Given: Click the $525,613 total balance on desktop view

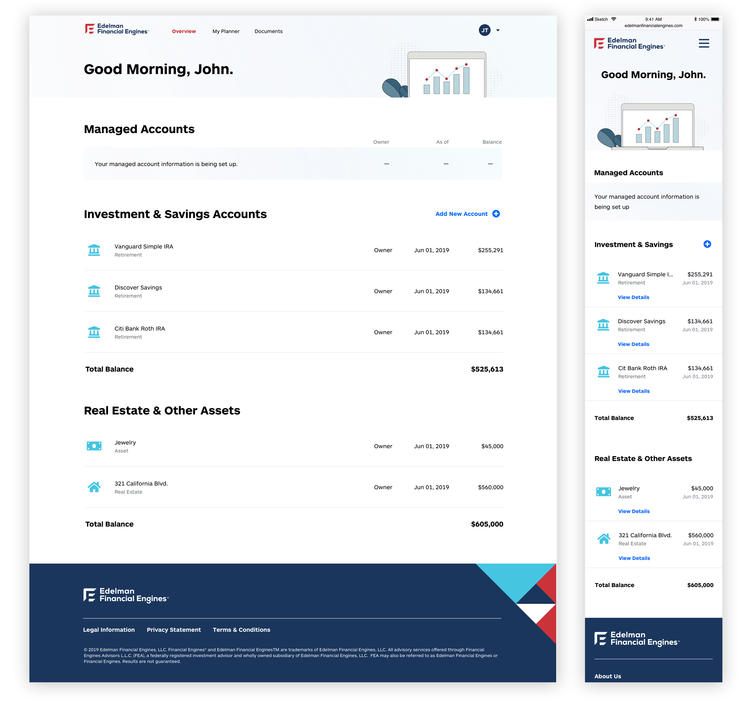Looking at the screenshot, I should 487,369.
